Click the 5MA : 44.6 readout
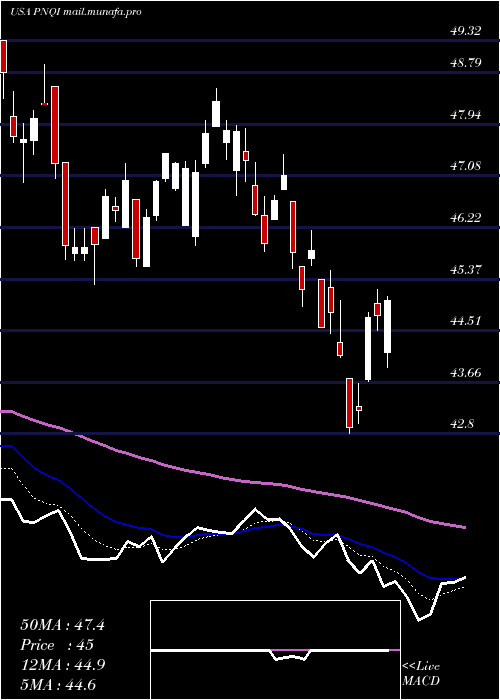The width and height of the screenshot is (500, 700). [58, 685]
